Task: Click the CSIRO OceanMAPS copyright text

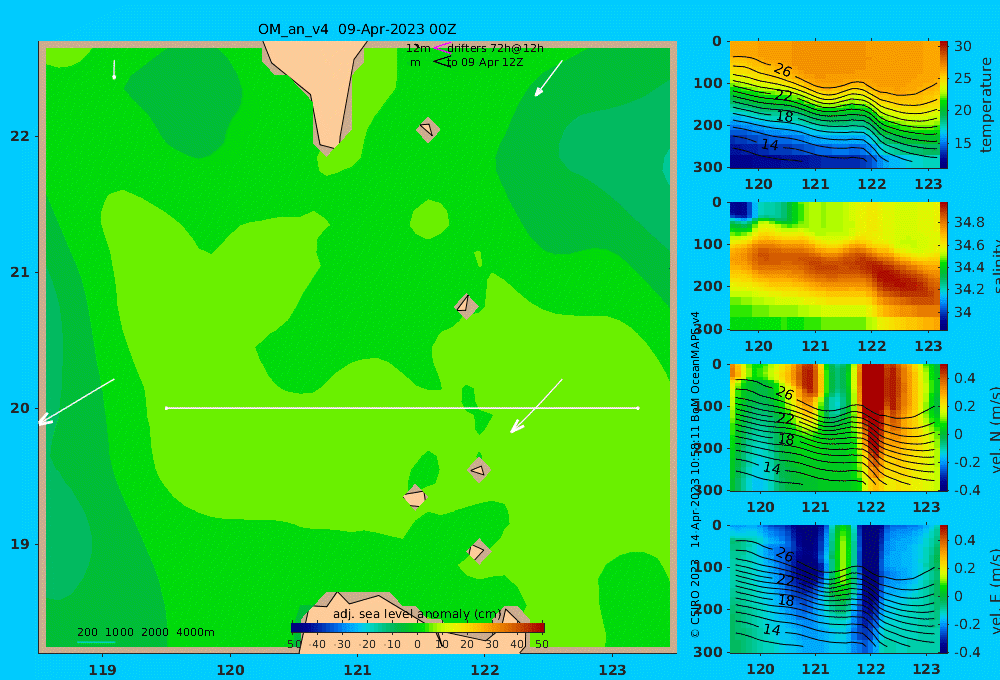Action: (695, 474)
